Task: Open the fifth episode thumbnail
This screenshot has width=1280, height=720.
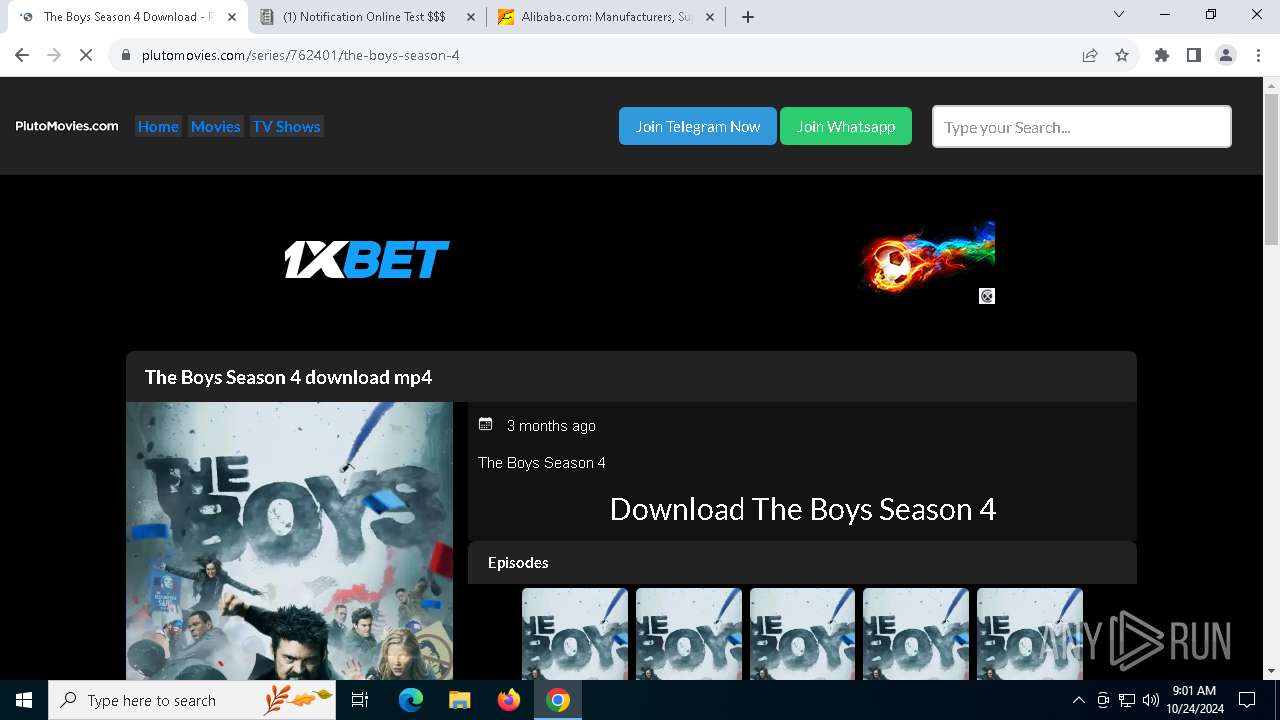Action: (1030, 634)
